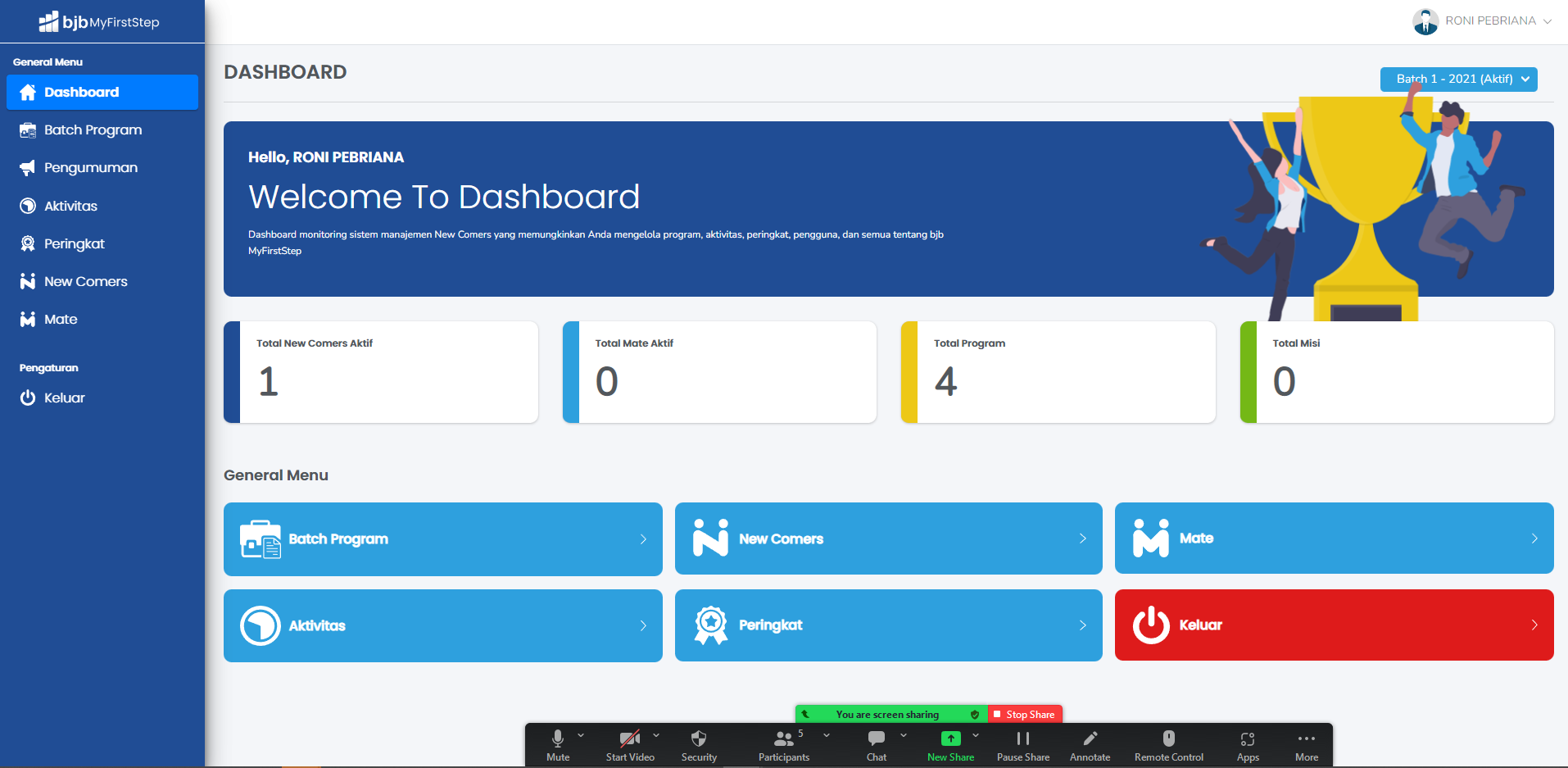
Task: Start a New Share in Zoom
Action: (x=950, y=745)
